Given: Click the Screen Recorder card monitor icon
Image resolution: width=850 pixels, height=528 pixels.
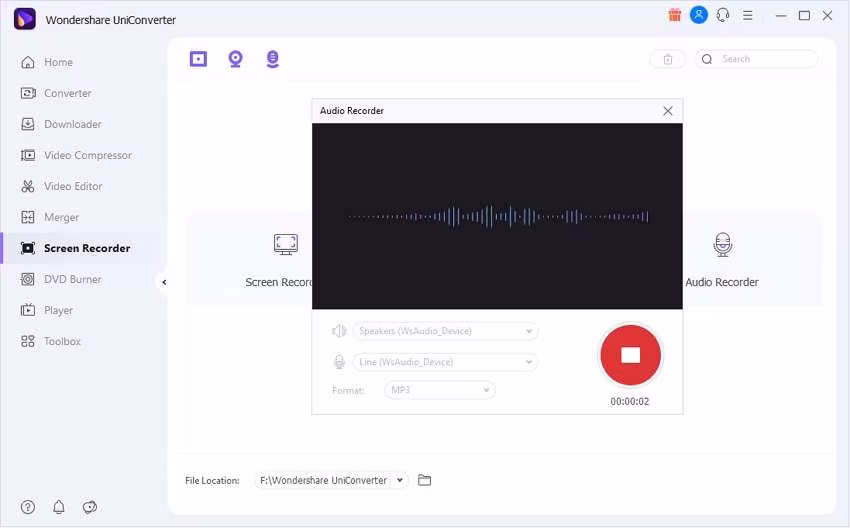Looking at the screenshot, I should (x=286, y=244).
